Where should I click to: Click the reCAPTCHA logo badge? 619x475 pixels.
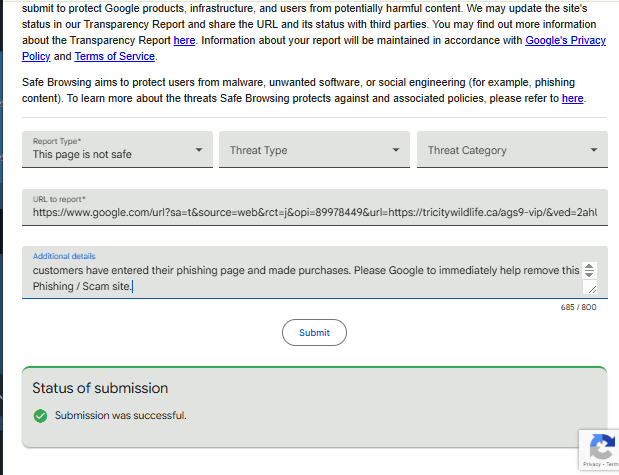(601, 446)
